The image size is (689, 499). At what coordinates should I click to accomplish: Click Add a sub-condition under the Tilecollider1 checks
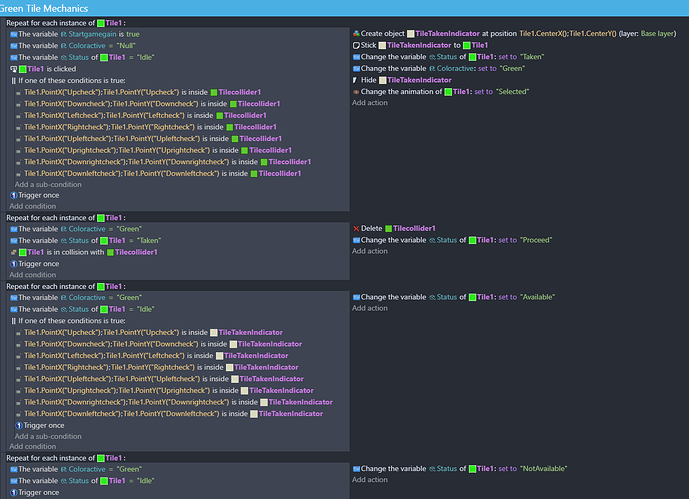pos(48,184)
